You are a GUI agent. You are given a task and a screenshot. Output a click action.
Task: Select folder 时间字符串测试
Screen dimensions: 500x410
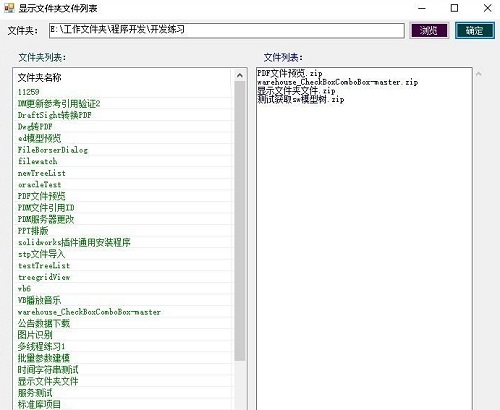point(123,370)
